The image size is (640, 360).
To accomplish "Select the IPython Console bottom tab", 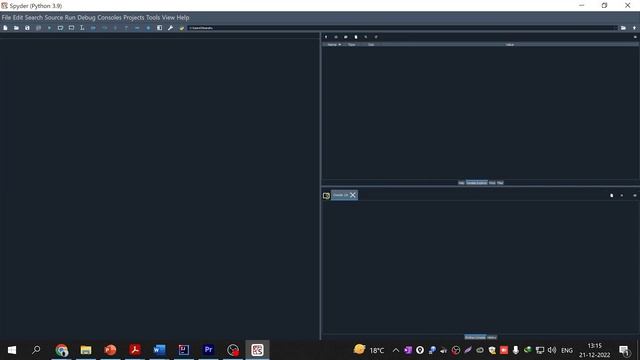I will pos(475,337).
